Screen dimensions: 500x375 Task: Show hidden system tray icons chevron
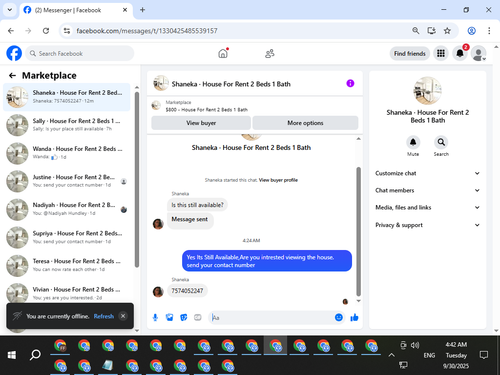pyautogui.click(x=391, y=355)
